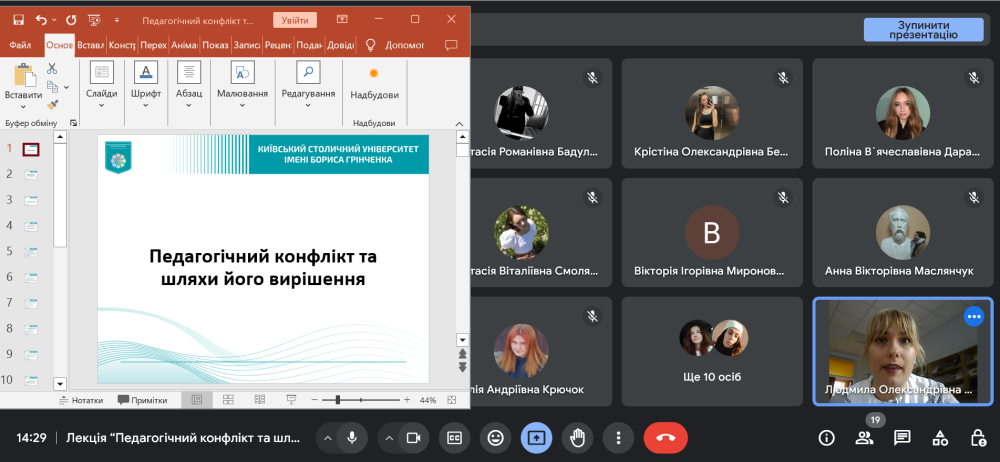The image size is (1000, 462).
Task: Go to next slide using double-down arrows
Action: 462,367
